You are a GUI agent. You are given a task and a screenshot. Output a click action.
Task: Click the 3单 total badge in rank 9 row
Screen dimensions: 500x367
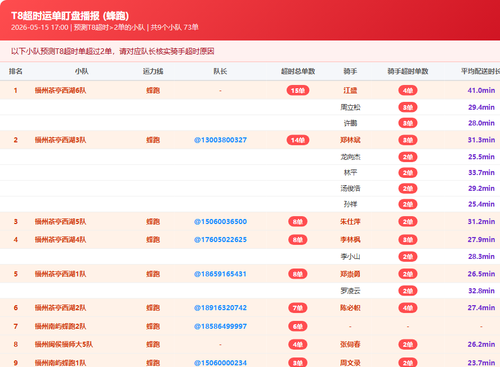pyautogui.click(x=298, y=363)
